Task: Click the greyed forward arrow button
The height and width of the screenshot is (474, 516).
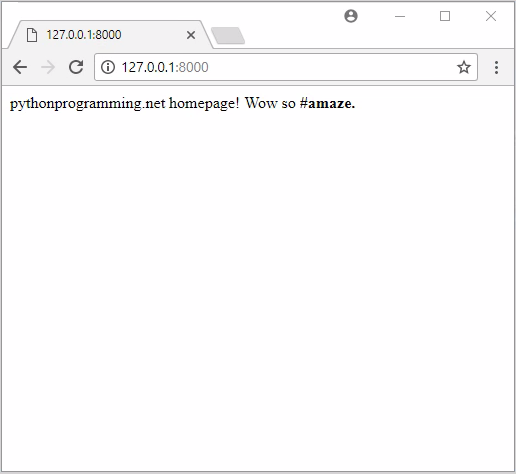Action: [x=48, y=67]
